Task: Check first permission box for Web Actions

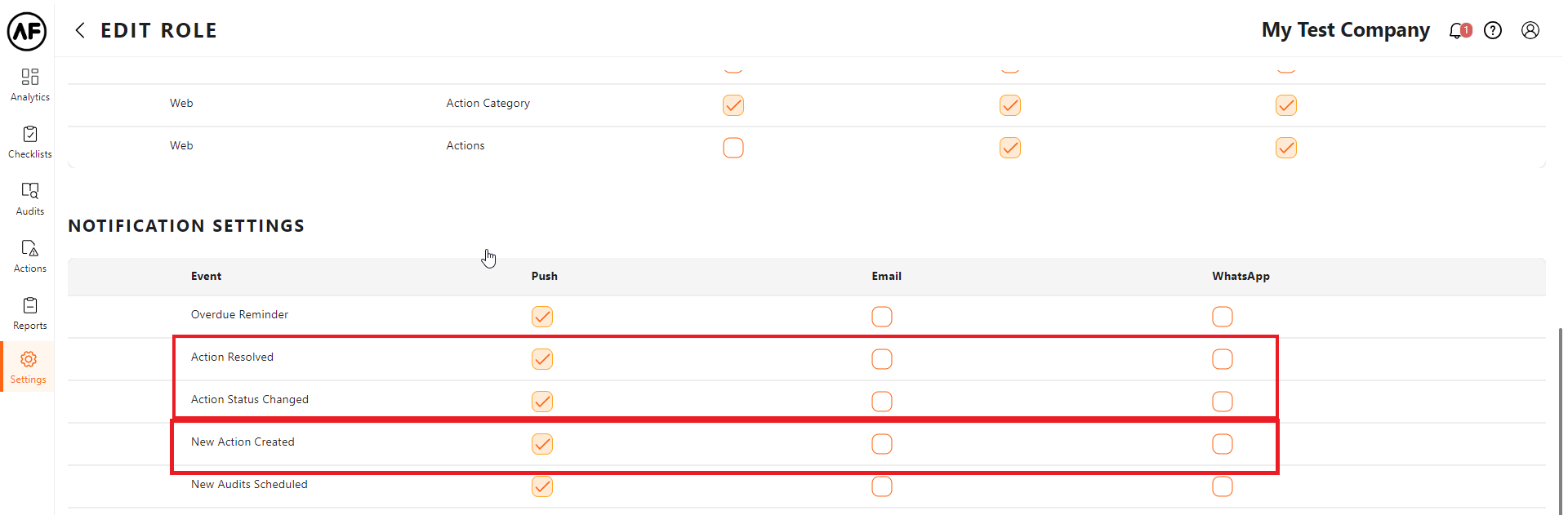Action: coord(733,148)
